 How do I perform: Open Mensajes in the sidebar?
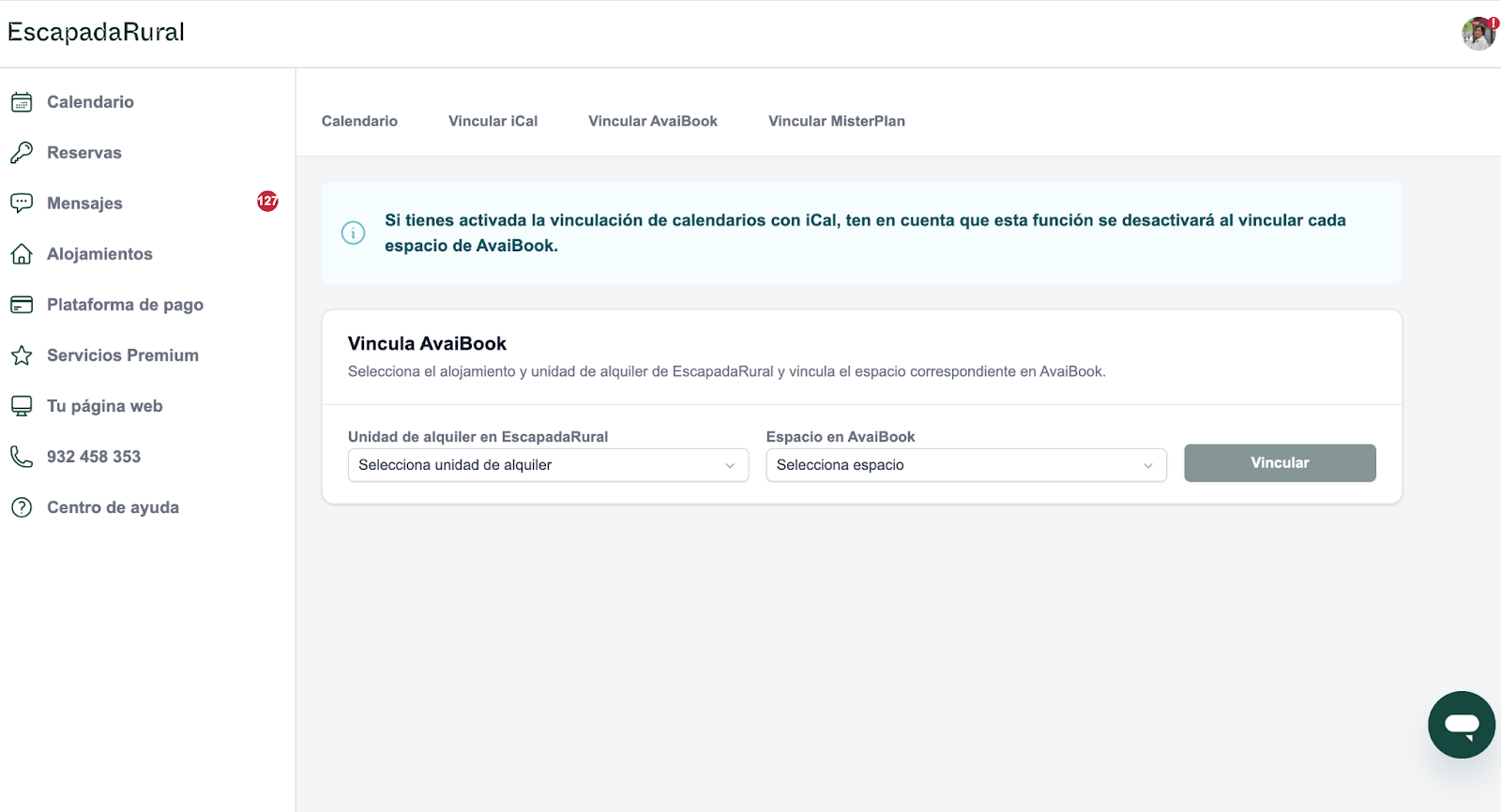(x=84, y=203)
